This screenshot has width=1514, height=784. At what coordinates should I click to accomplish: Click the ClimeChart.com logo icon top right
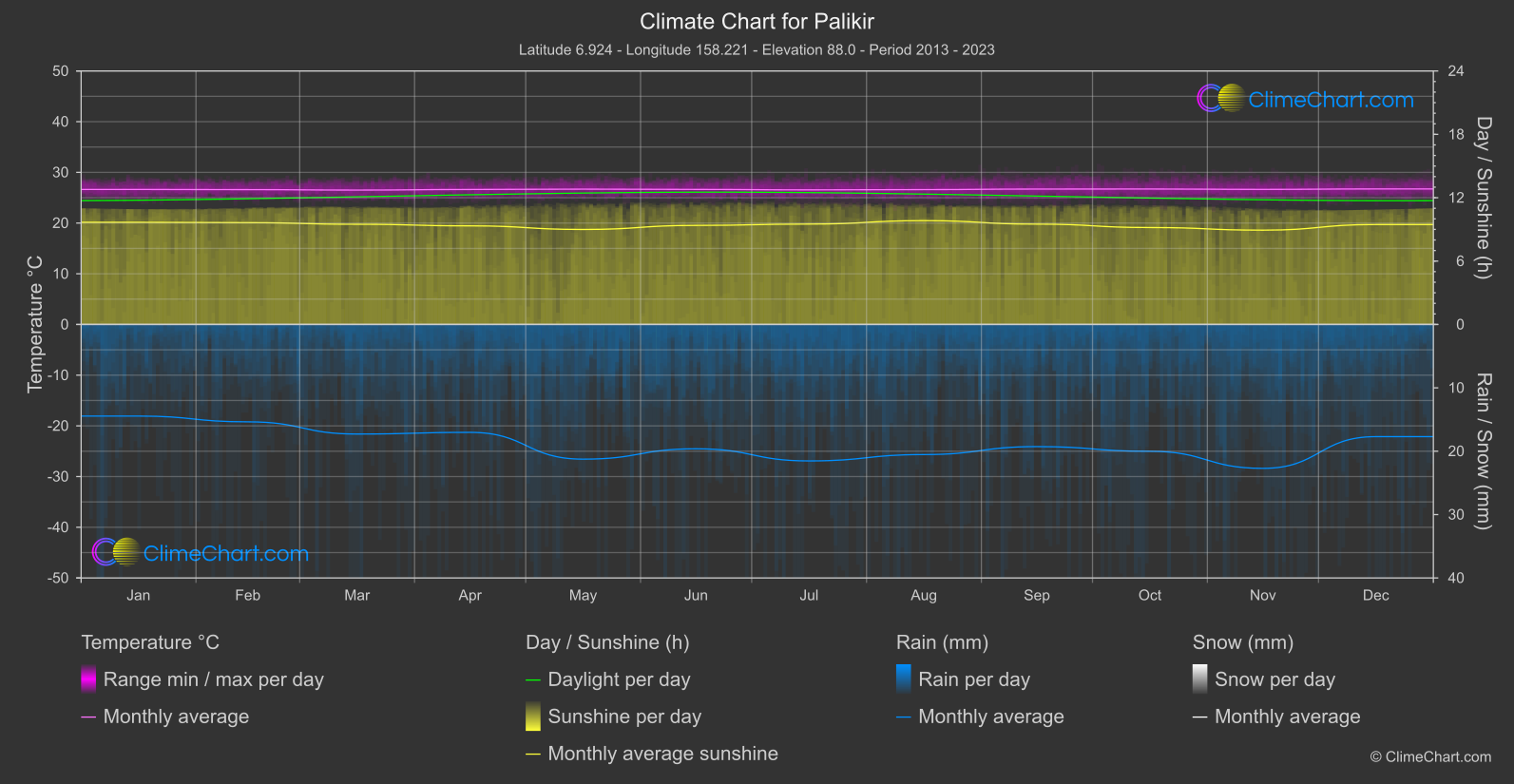tap(1221, 98)
